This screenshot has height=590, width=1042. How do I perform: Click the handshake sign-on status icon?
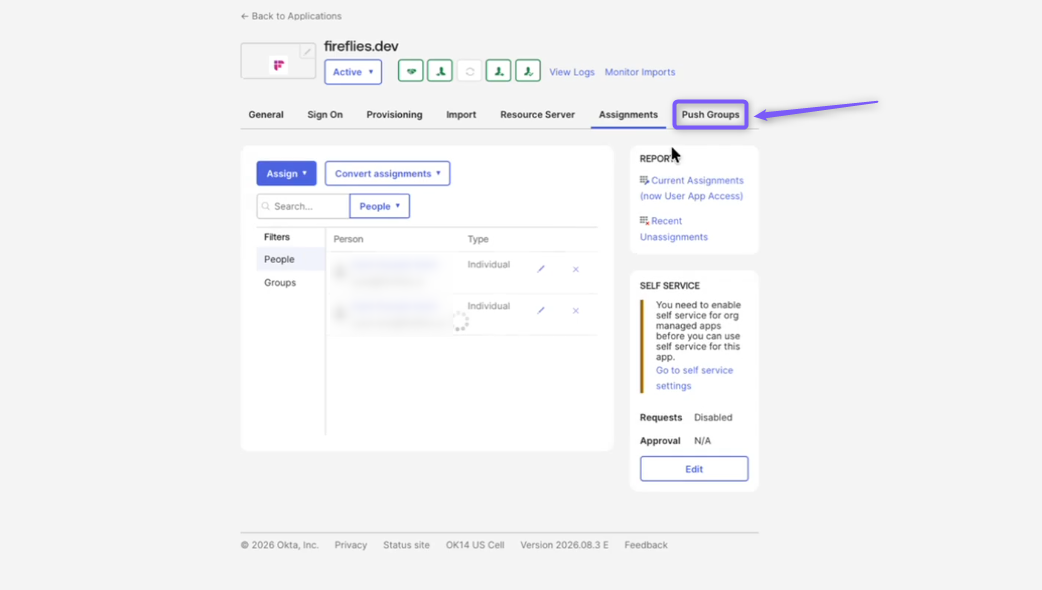pos(411,71)
